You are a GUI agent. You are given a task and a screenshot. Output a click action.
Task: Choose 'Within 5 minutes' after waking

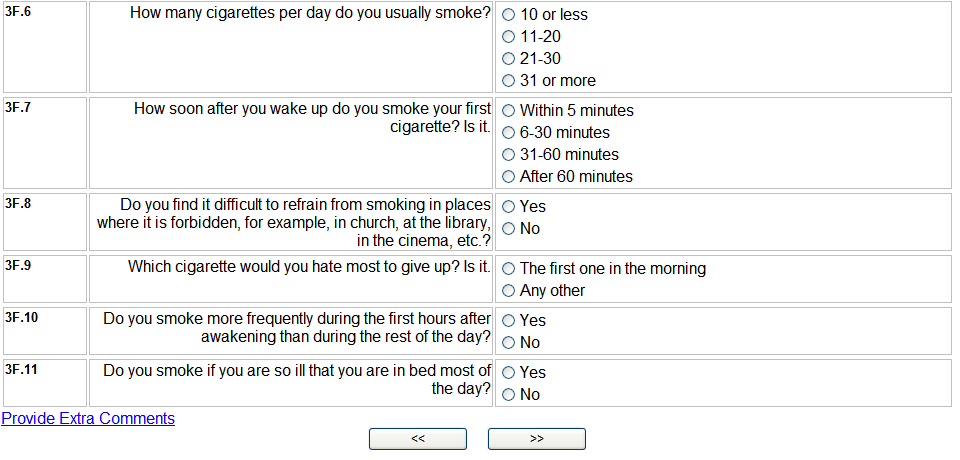pyautogui.click(x=508, y=111)
